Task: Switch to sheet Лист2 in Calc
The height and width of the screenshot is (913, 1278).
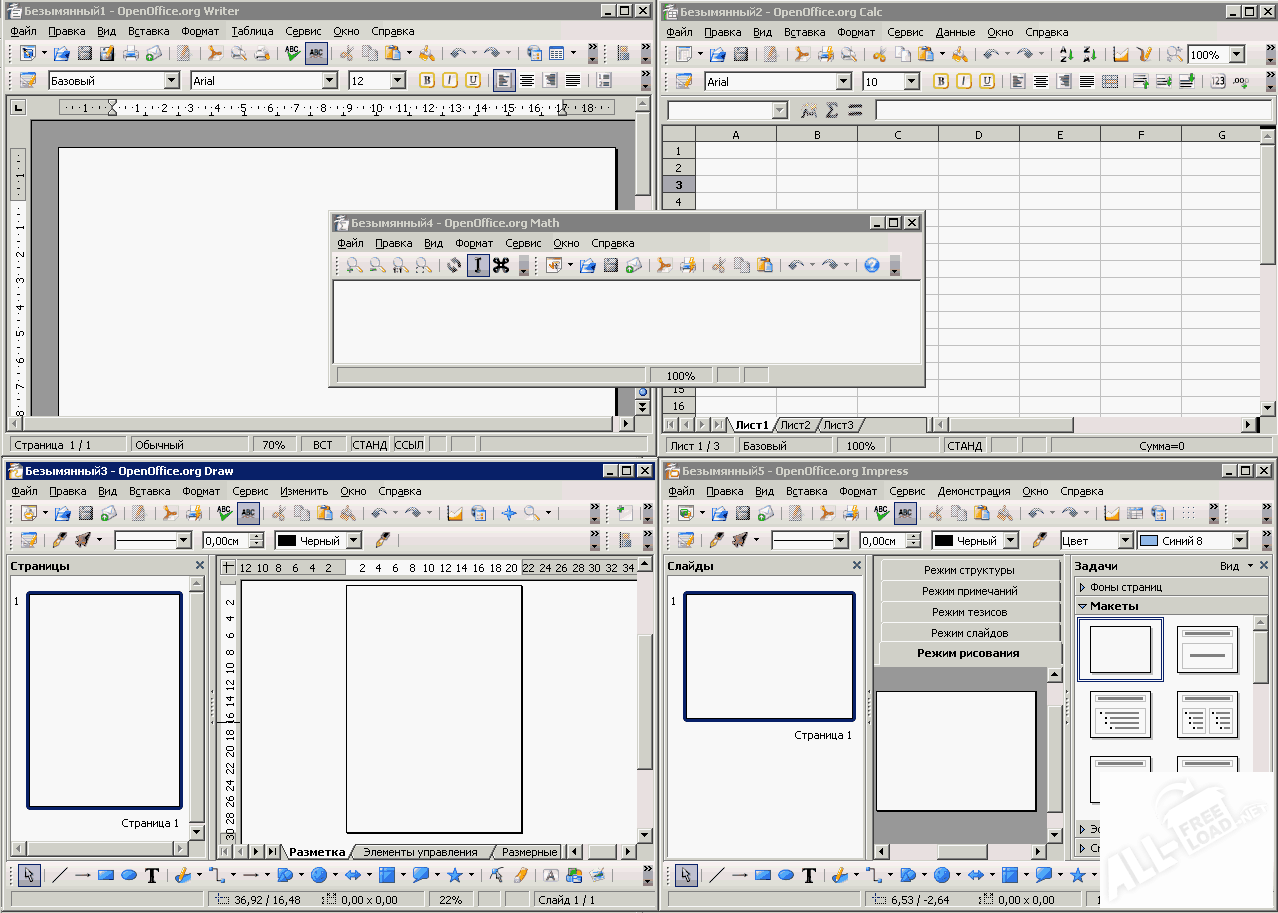Action: pyautogui.click(x=795, y=424)
